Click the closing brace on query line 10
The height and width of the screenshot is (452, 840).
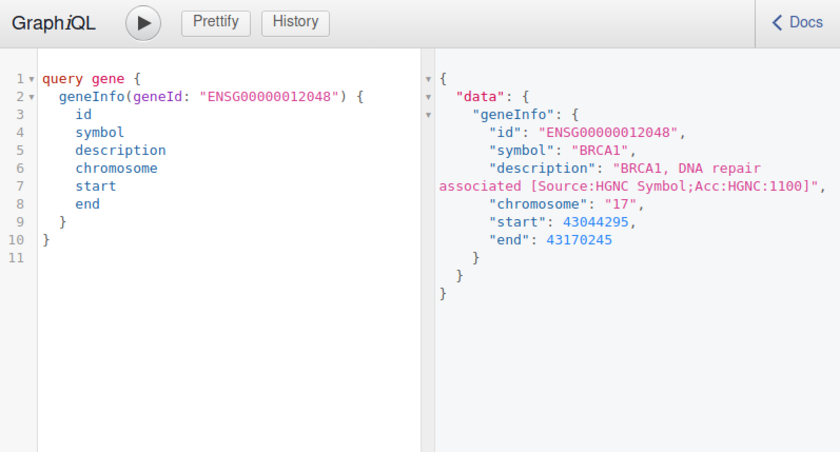coord(46,240)
